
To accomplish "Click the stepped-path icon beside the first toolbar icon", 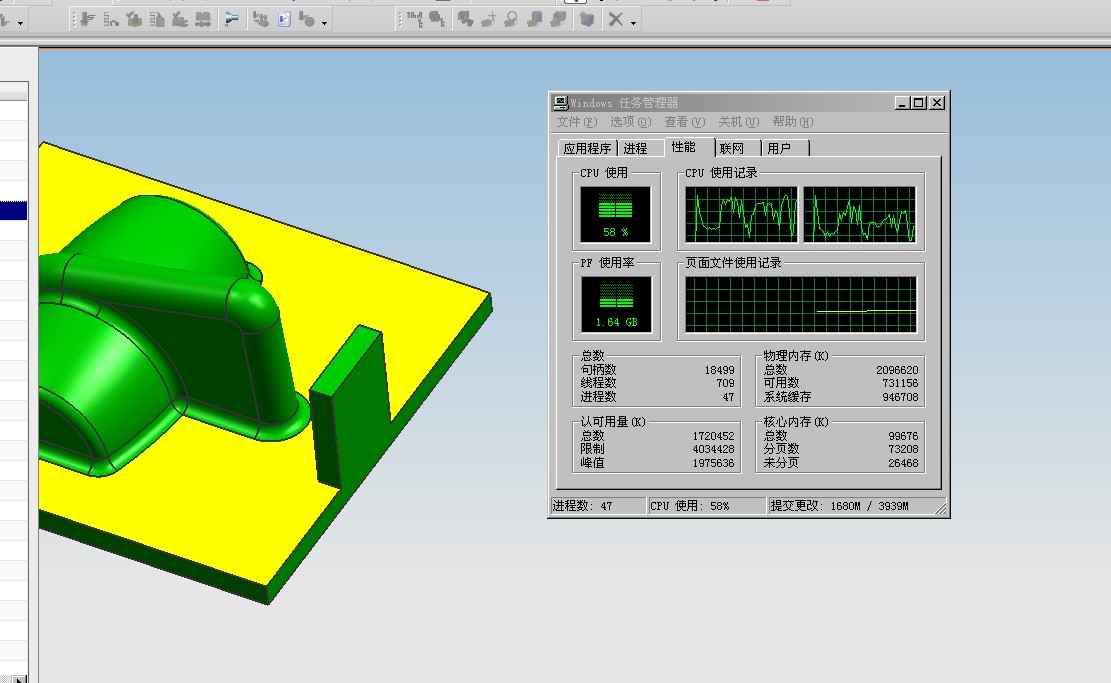I will tap(111, 20).
